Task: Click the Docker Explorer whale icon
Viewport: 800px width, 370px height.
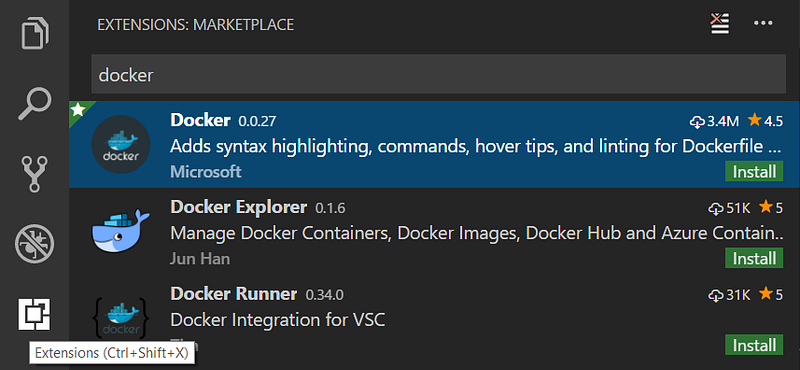Action: [x=121, y=230]
